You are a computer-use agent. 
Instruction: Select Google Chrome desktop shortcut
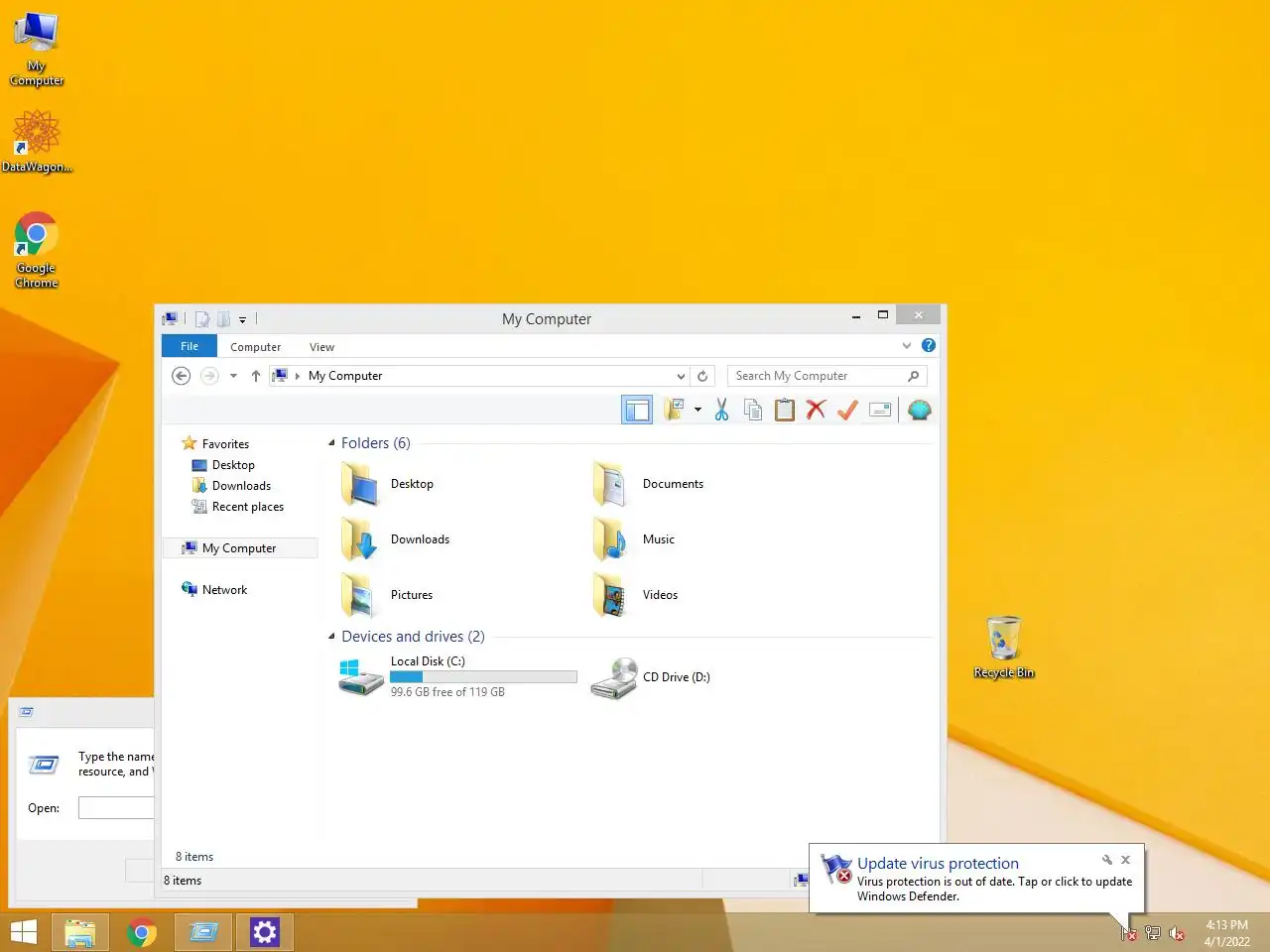[37, 250]
